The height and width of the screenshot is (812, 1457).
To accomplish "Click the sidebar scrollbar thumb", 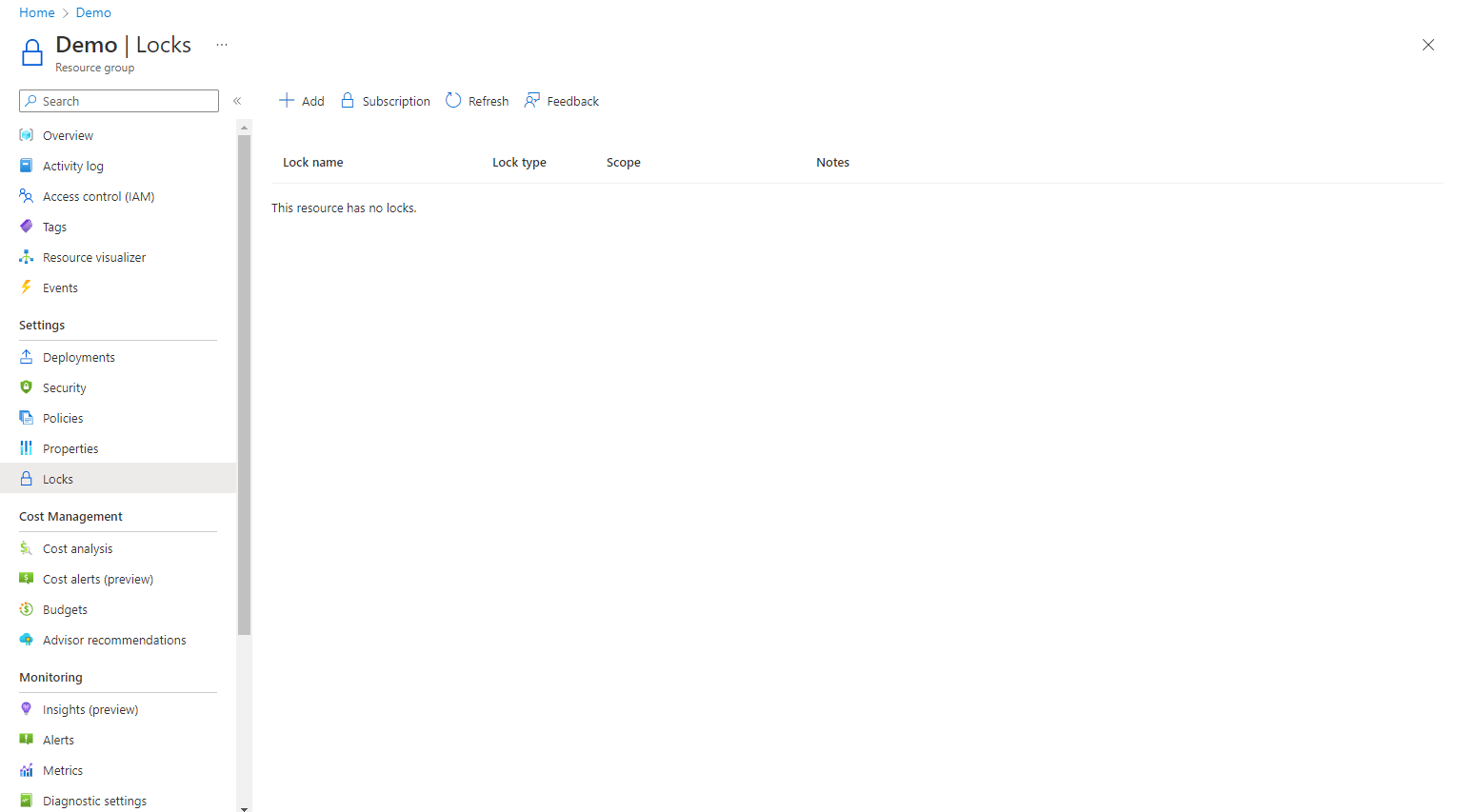I will click(245, 385).
